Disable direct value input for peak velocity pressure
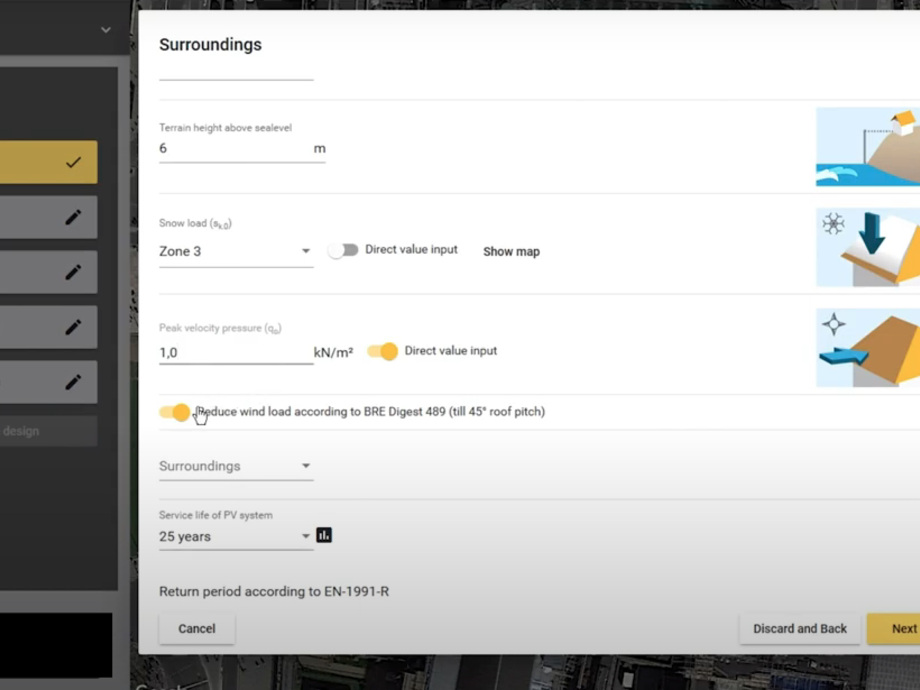 [382, 351]
